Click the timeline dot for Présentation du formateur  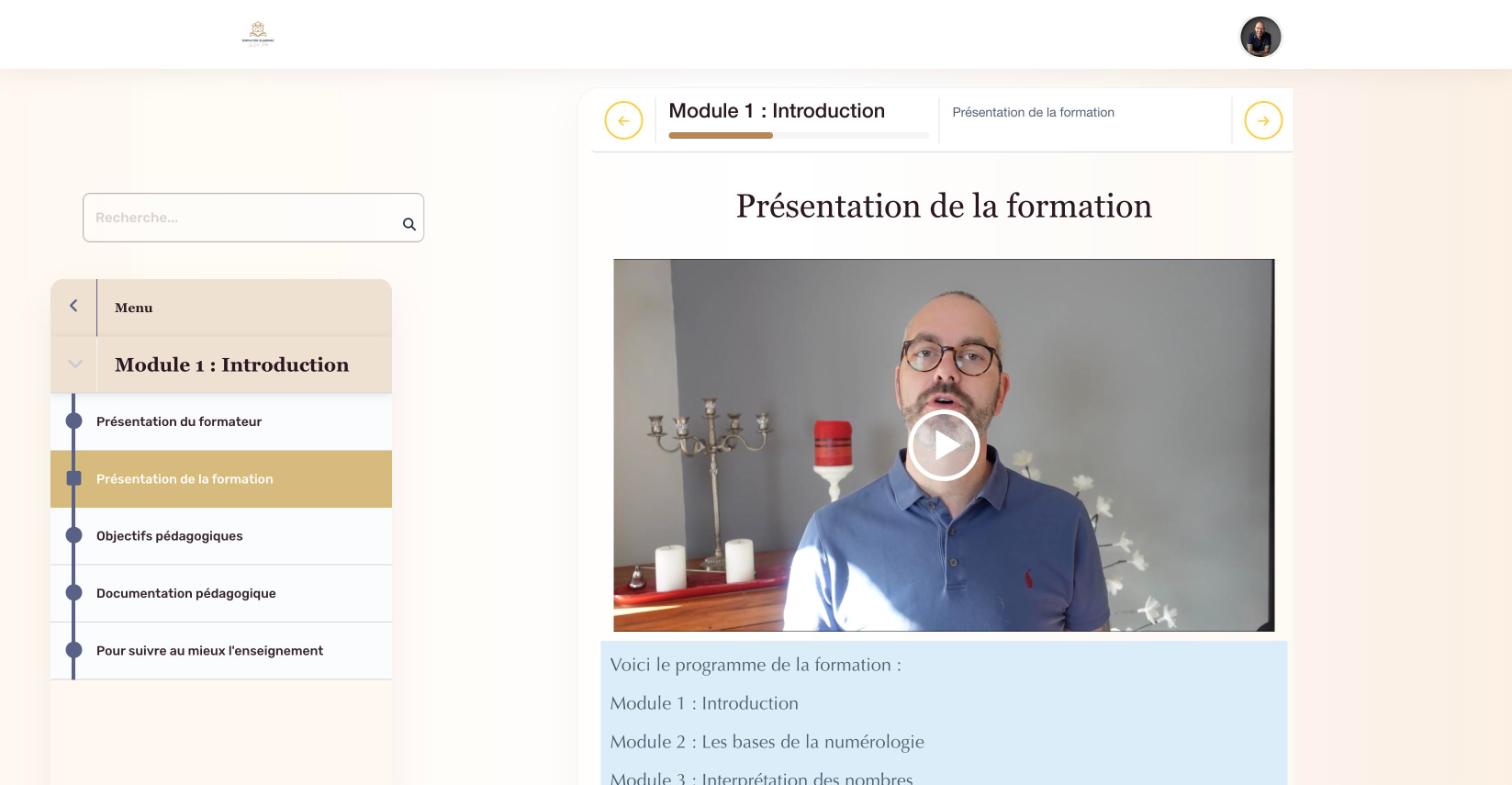(x=73, y=421)
